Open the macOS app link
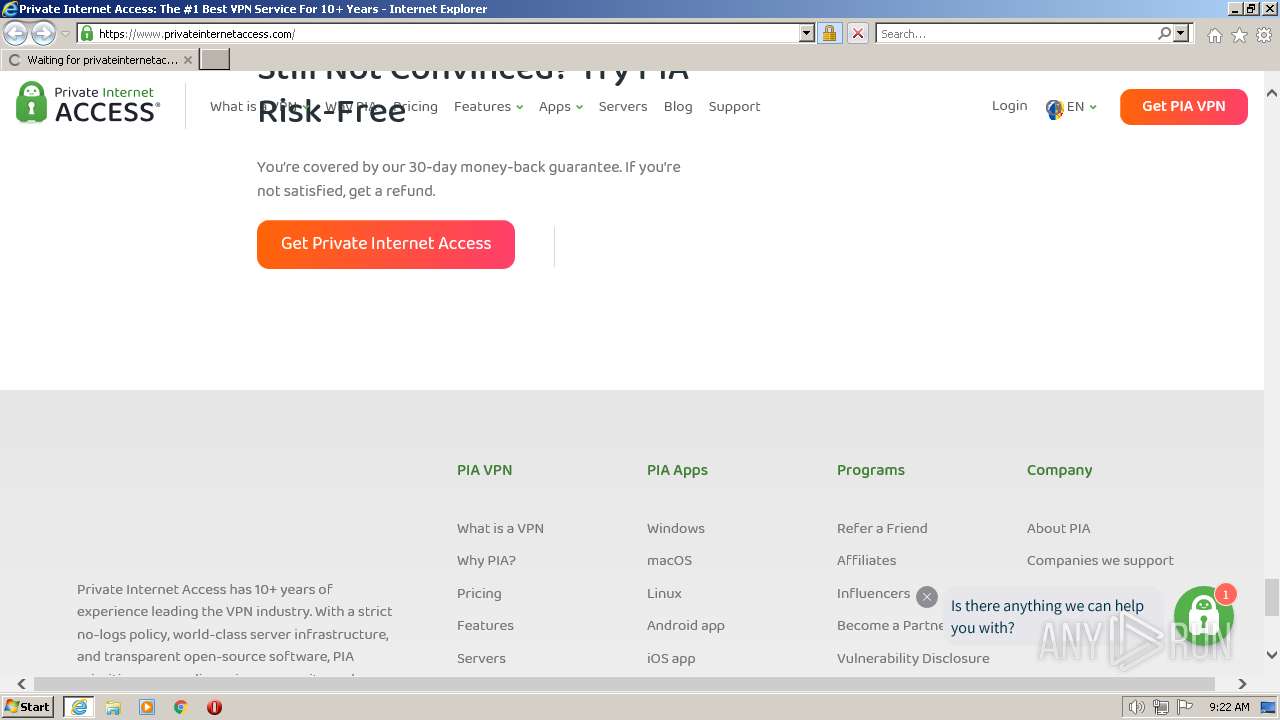 coord(669,560)
